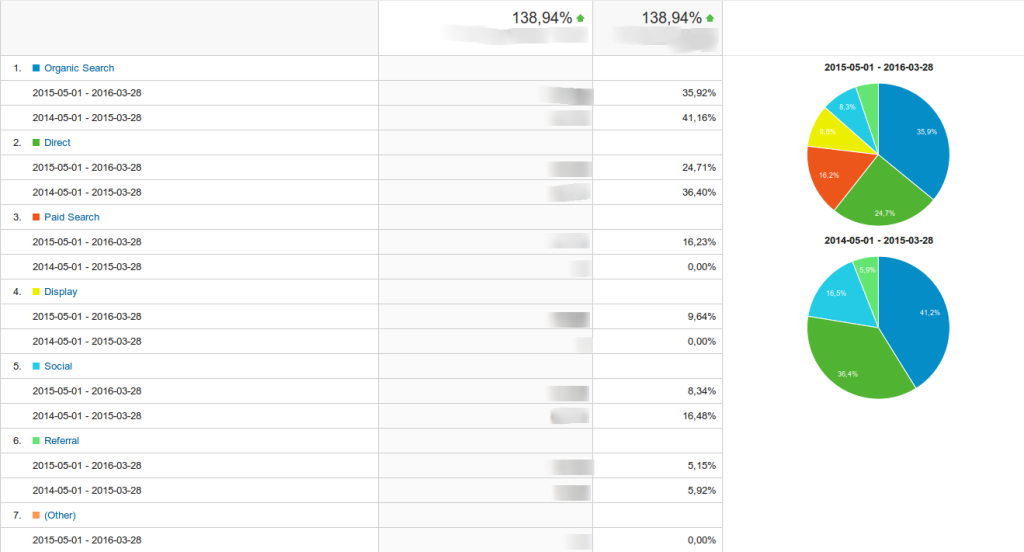Open the (Other) channel link
This screenshot has height=552, width=1024.
[x=60, y=515]
